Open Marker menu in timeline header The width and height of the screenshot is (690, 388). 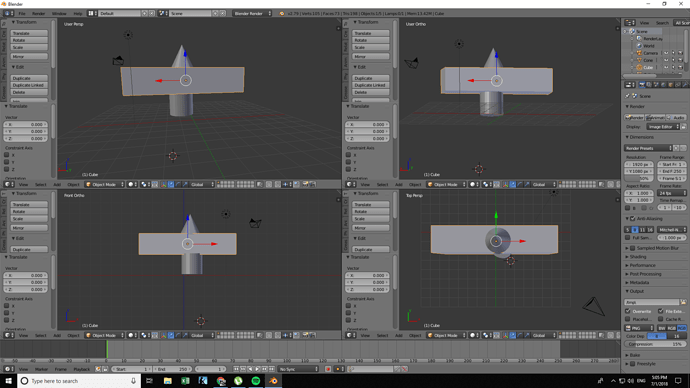(x=41, y=369)
